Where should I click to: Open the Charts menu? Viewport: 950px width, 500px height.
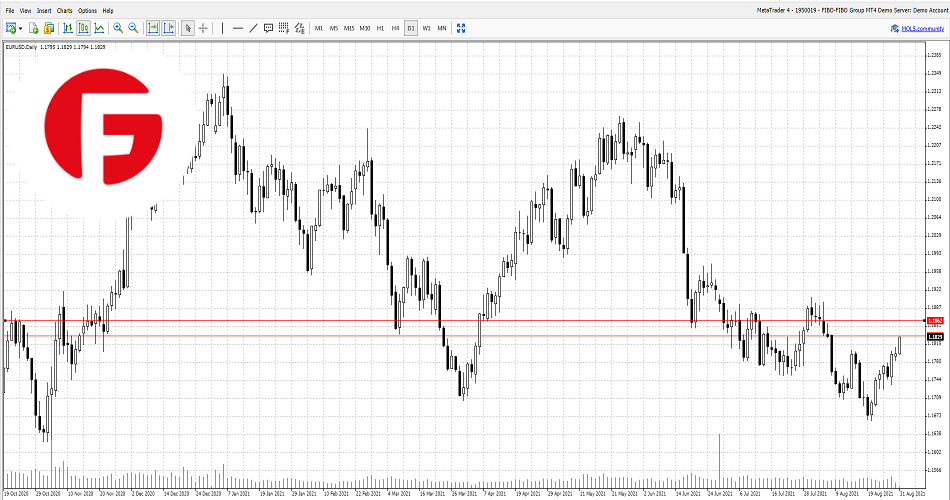(64, 10)
